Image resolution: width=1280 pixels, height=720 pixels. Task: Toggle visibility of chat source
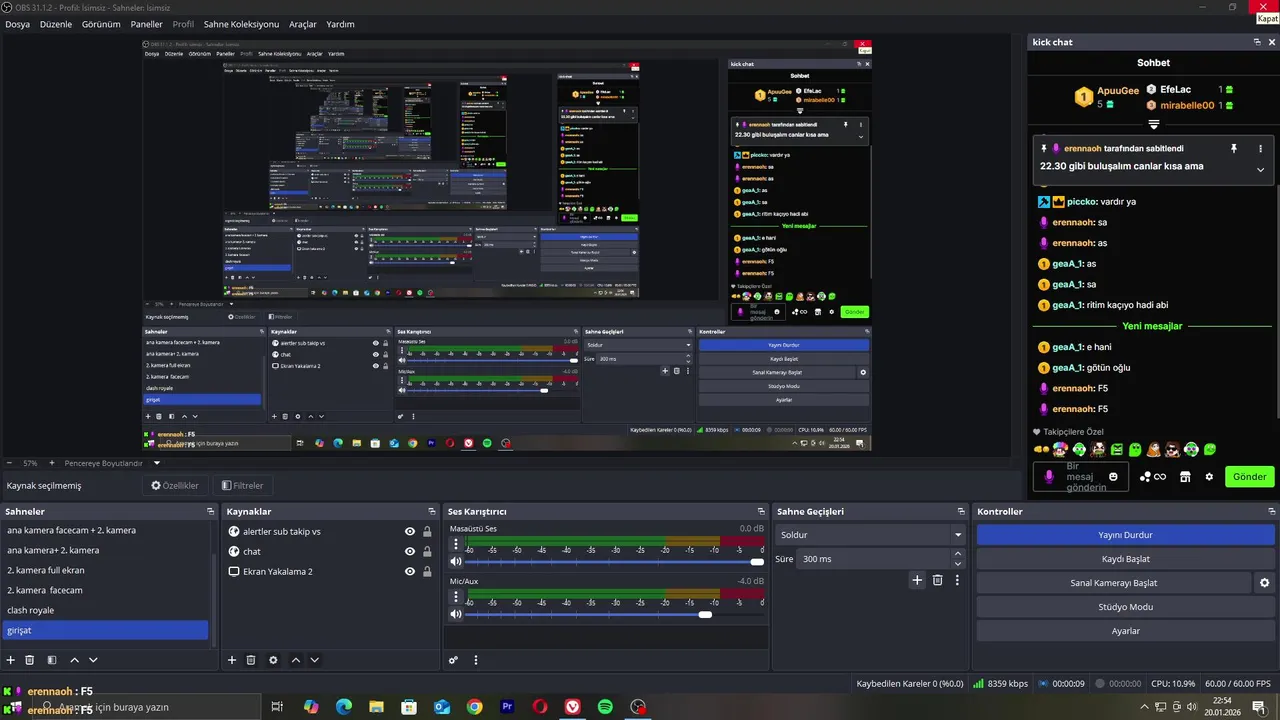(x=410, y=552)
